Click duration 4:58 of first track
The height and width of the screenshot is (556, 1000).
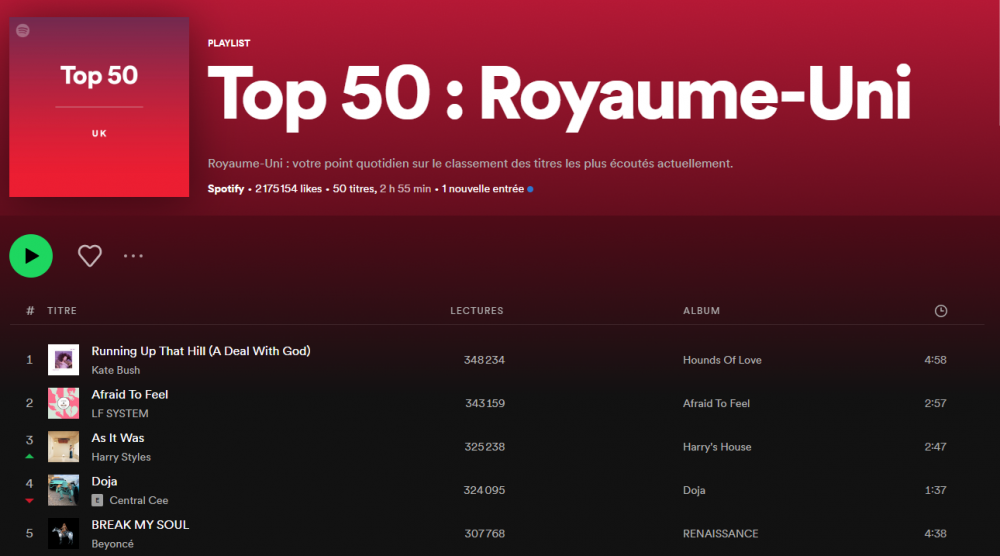[x=935, y=360]
